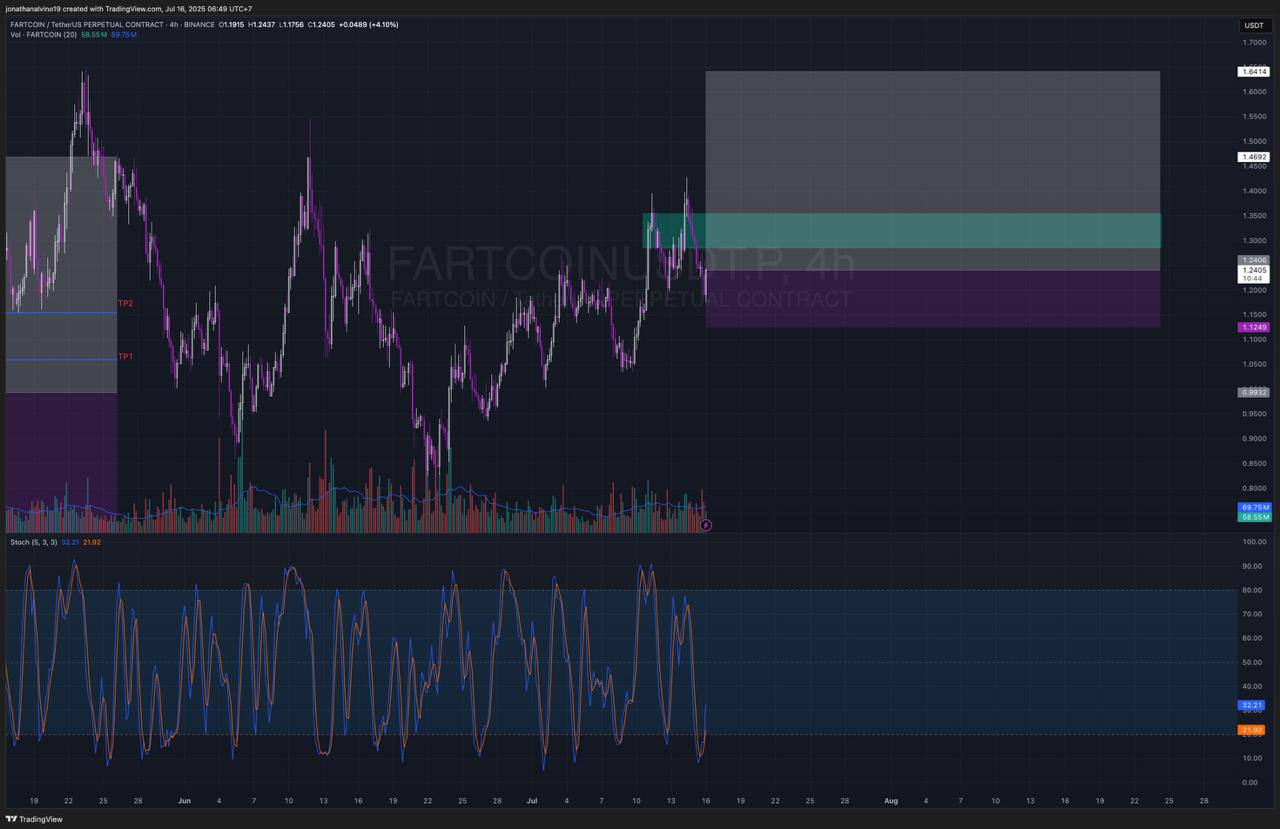This screenshot has width=1280, height=829.
Task: Click the purple lightning bolt event icon
Action: (x=706, y=525)
